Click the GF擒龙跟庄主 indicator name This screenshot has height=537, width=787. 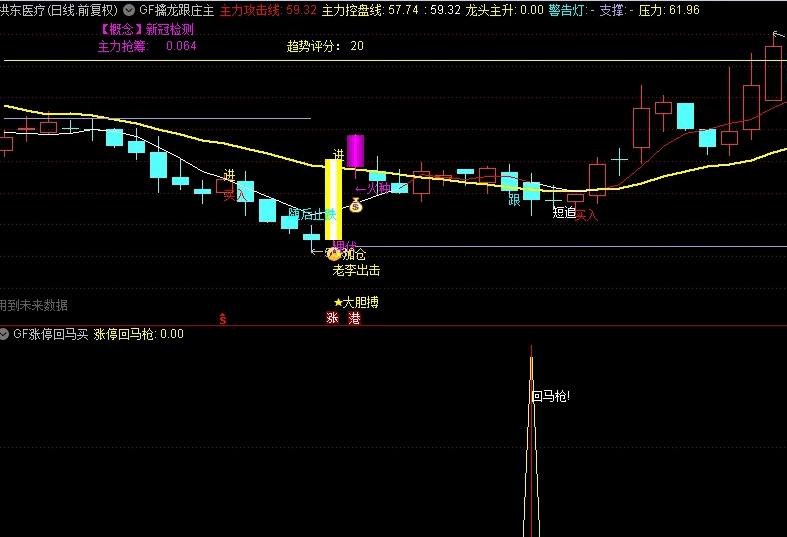click(x=177, y=10)
